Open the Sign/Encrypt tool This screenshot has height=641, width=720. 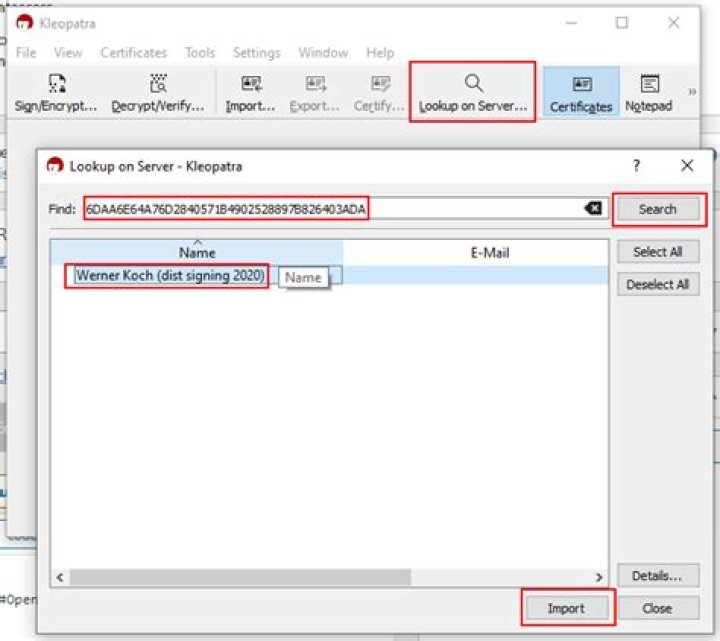click(56, 94)
